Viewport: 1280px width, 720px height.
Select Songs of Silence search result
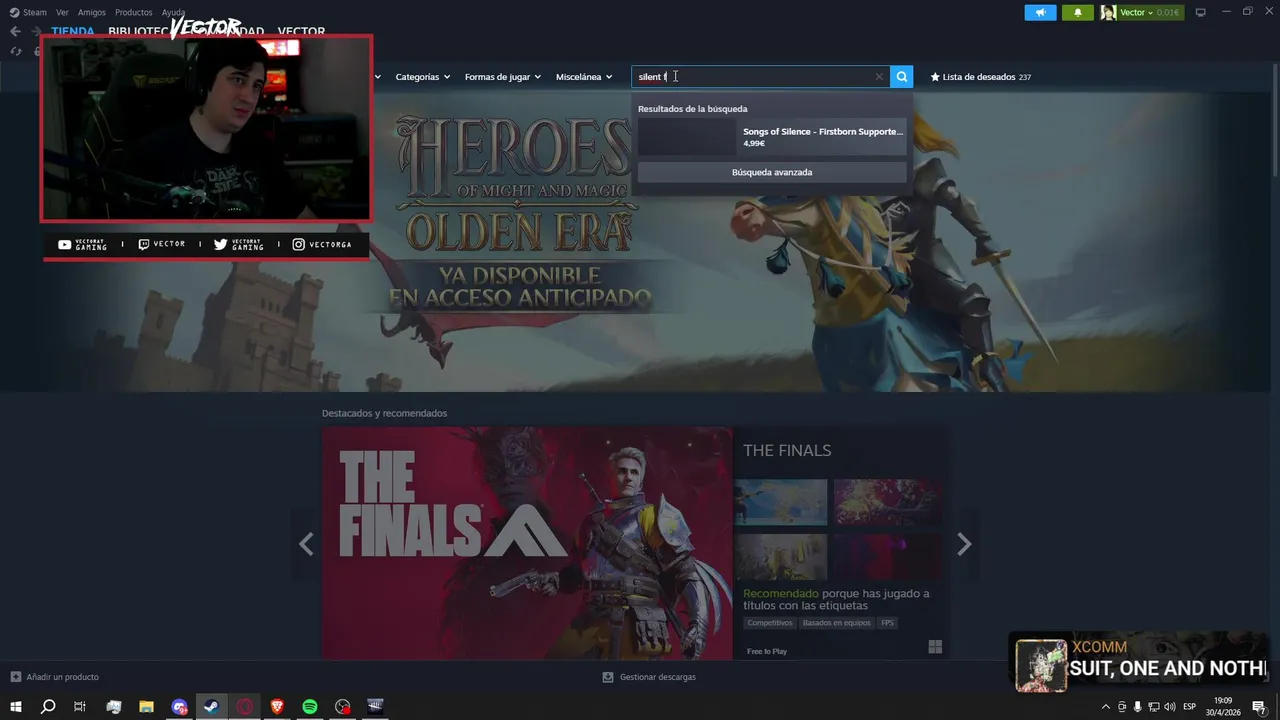[772, 137]
